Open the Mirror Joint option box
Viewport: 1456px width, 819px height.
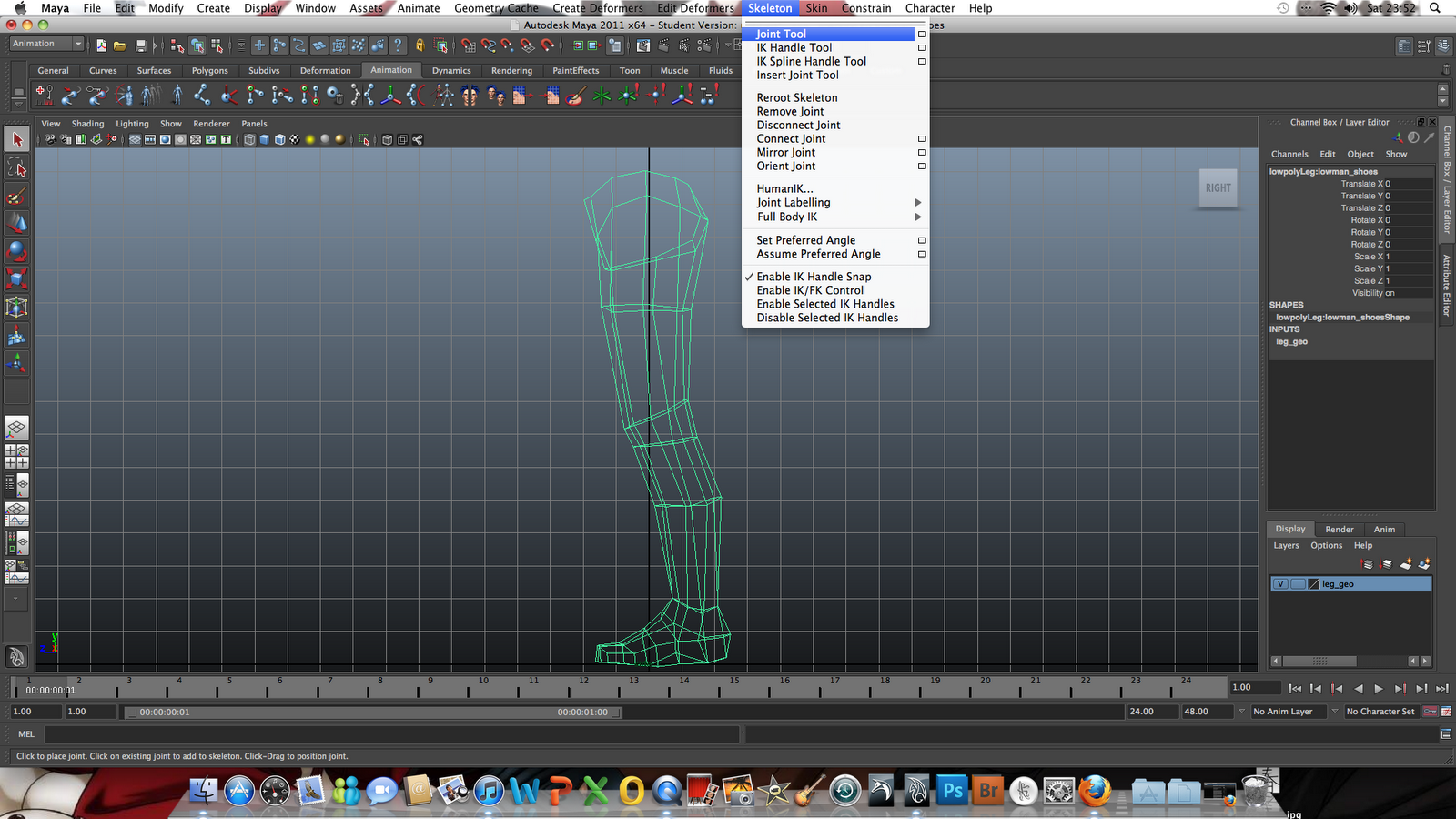point(921,152)
